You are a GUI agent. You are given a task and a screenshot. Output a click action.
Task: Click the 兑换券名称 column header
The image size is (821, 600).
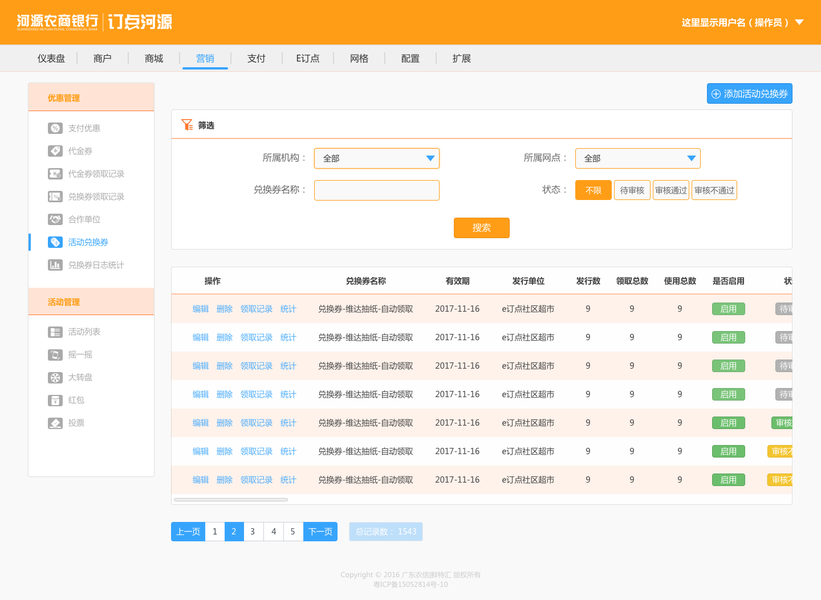(x=365, y=281)
